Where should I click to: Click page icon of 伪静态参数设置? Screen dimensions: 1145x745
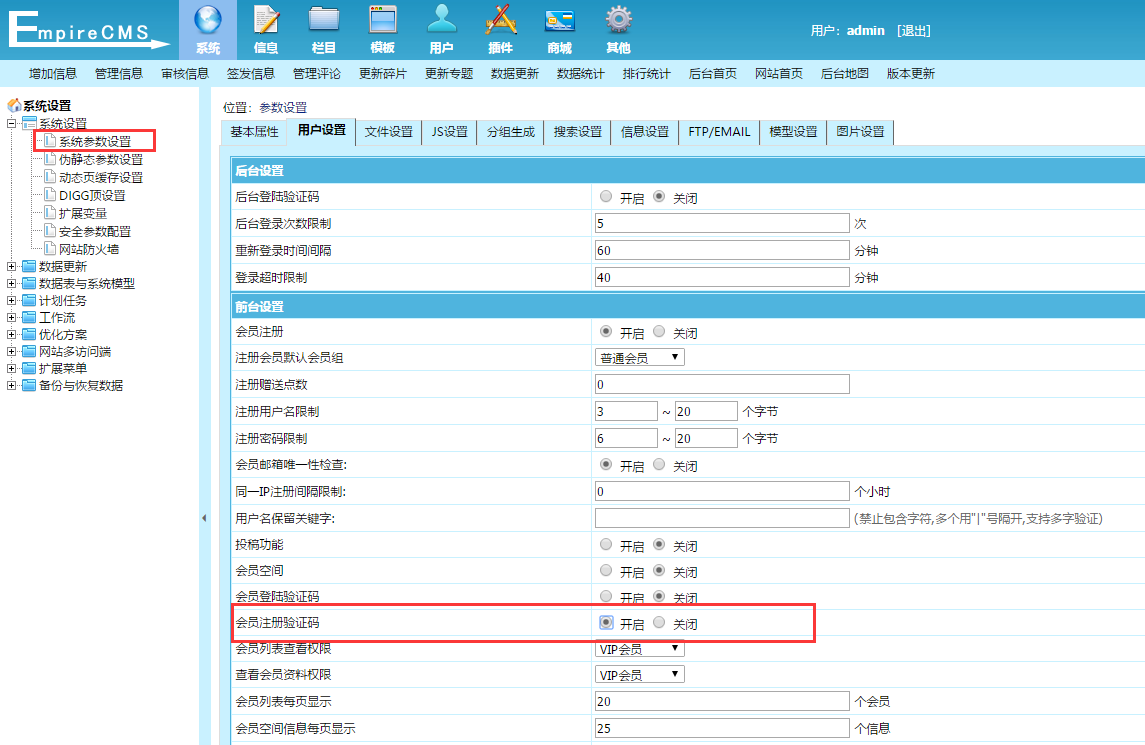coord(50,158)
